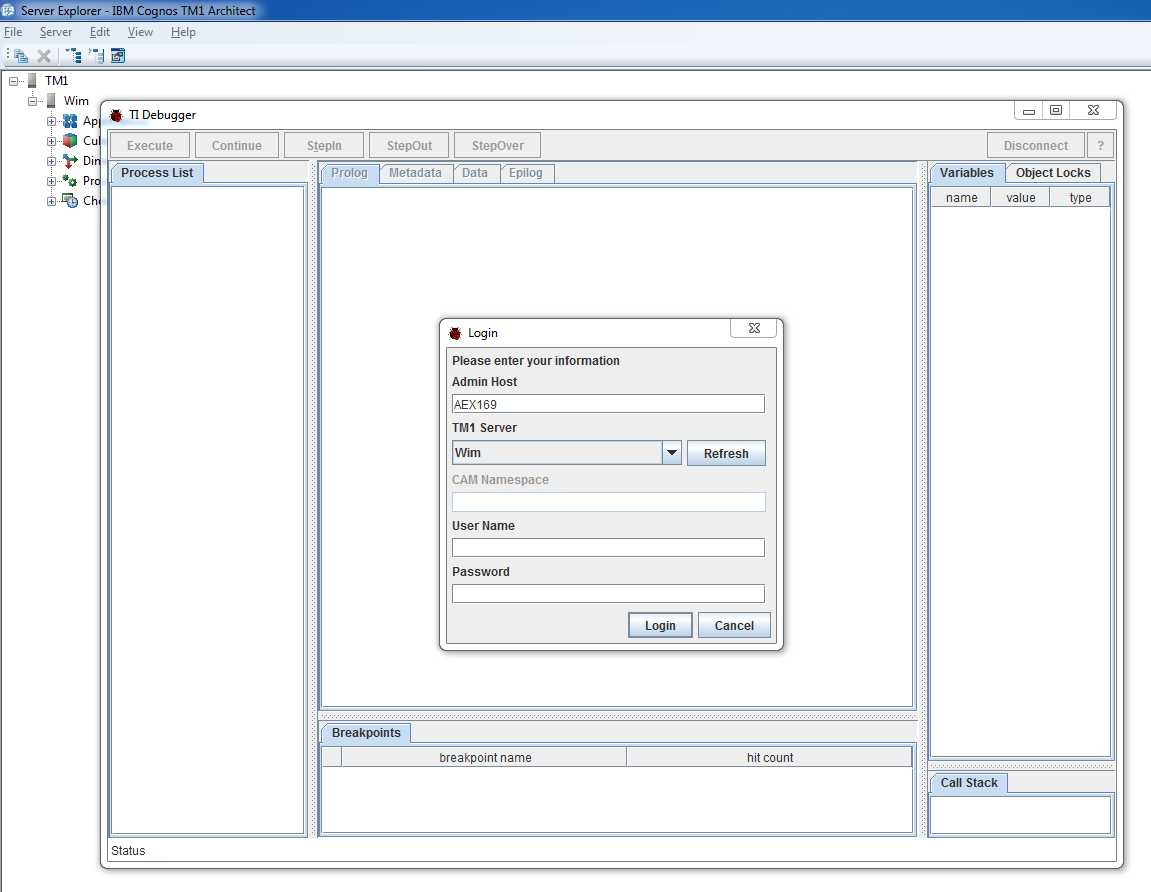Select the Applications node icon in tree

(x=70, y=121)
